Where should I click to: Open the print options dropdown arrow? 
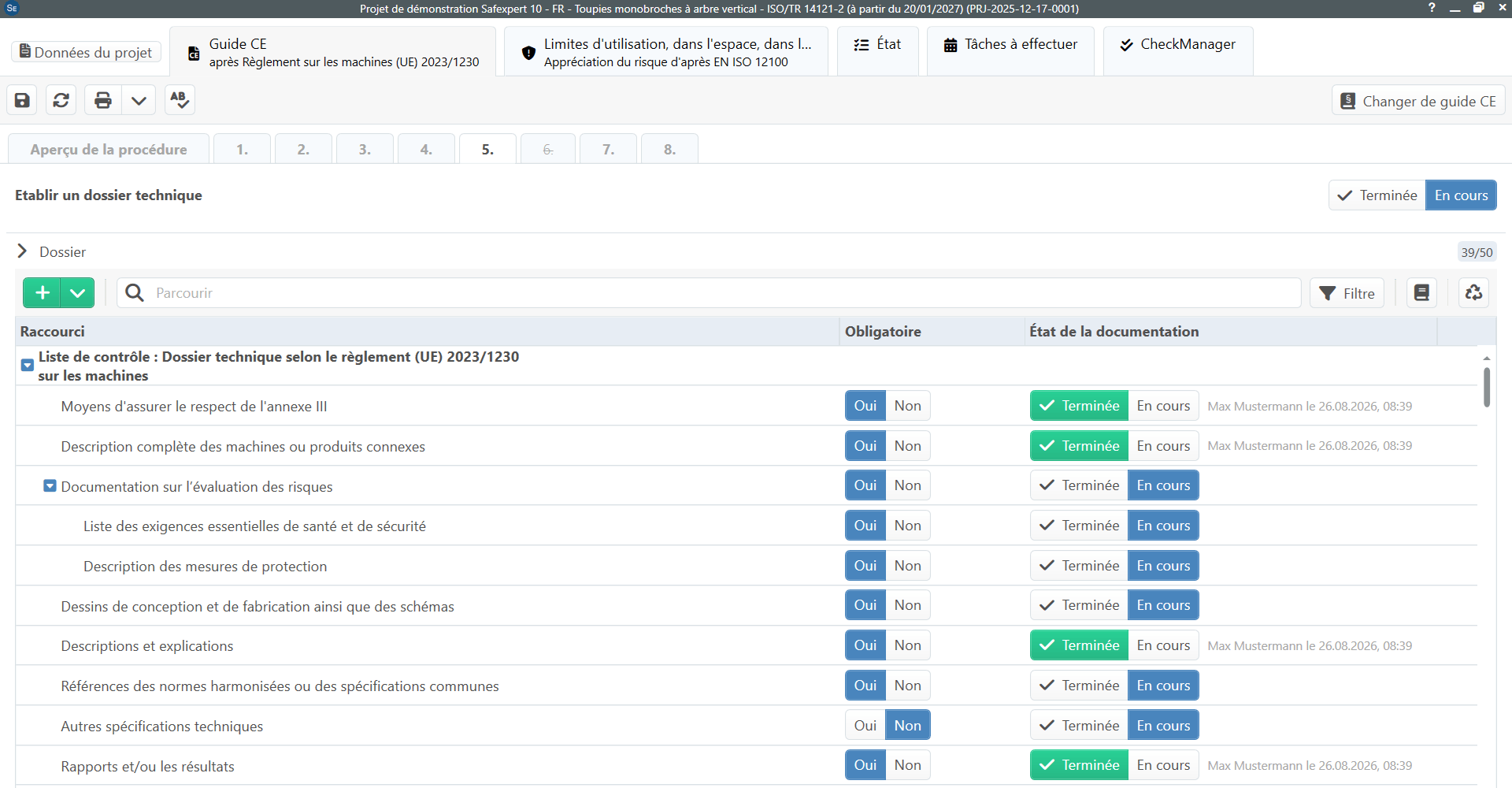click(139, 100)
